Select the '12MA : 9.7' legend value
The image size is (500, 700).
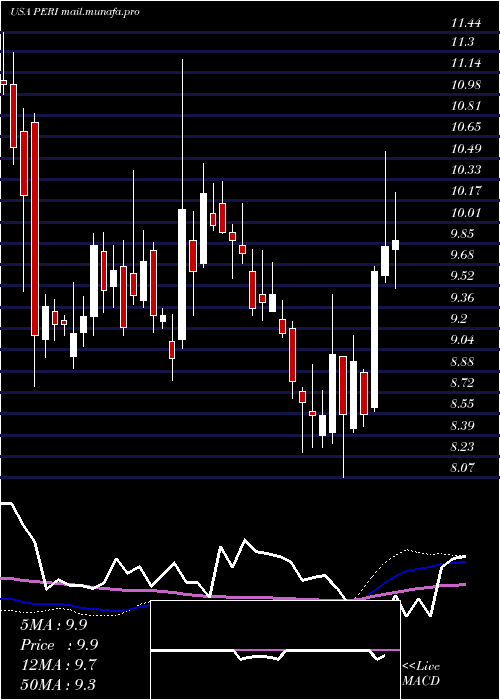[58, 665]
